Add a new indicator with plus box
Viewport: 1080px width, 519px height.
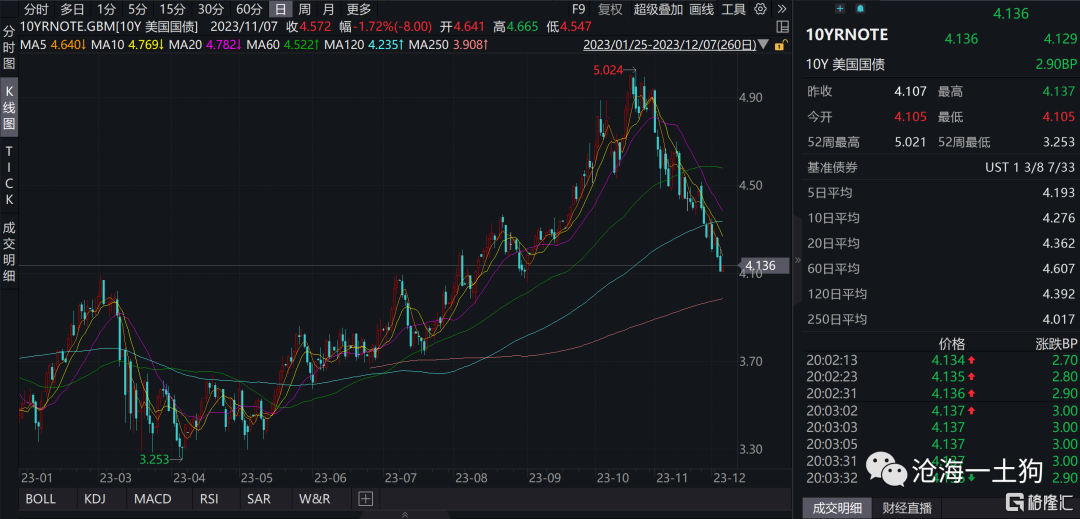click(365, 498)
